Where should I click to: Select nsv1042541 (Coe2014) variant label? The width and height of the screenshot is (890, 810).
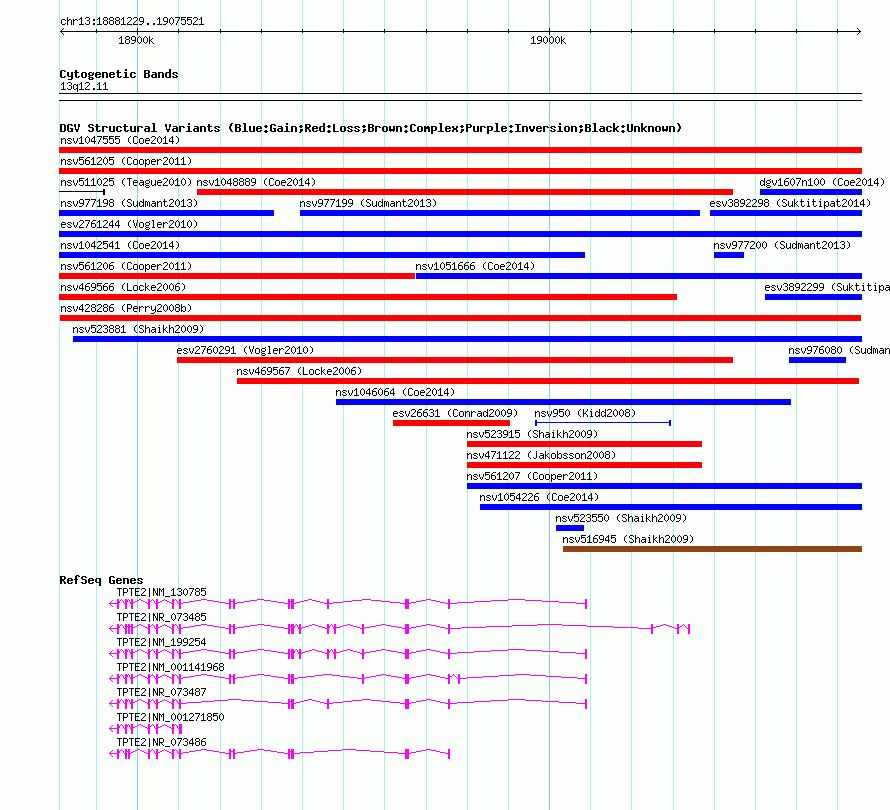120,245
